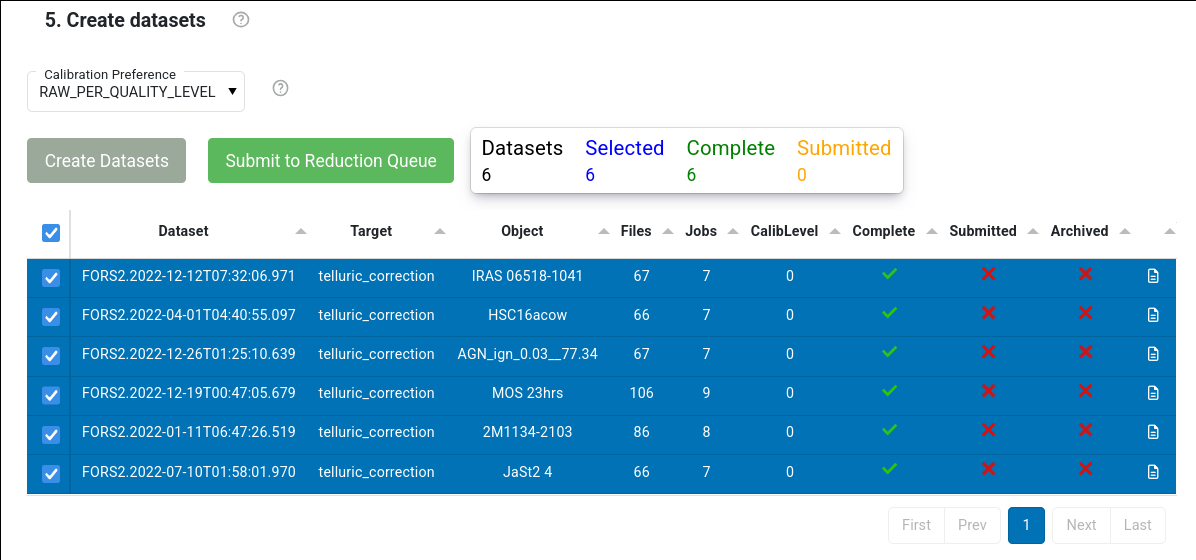Click the MOS 23hrs object cell
This screenshot has width=1196, height=560.
(527, 393)
